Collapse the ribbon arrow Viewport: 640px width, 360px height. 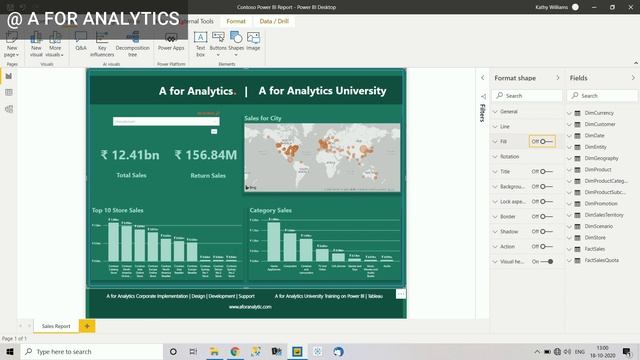tap(636, 63)
